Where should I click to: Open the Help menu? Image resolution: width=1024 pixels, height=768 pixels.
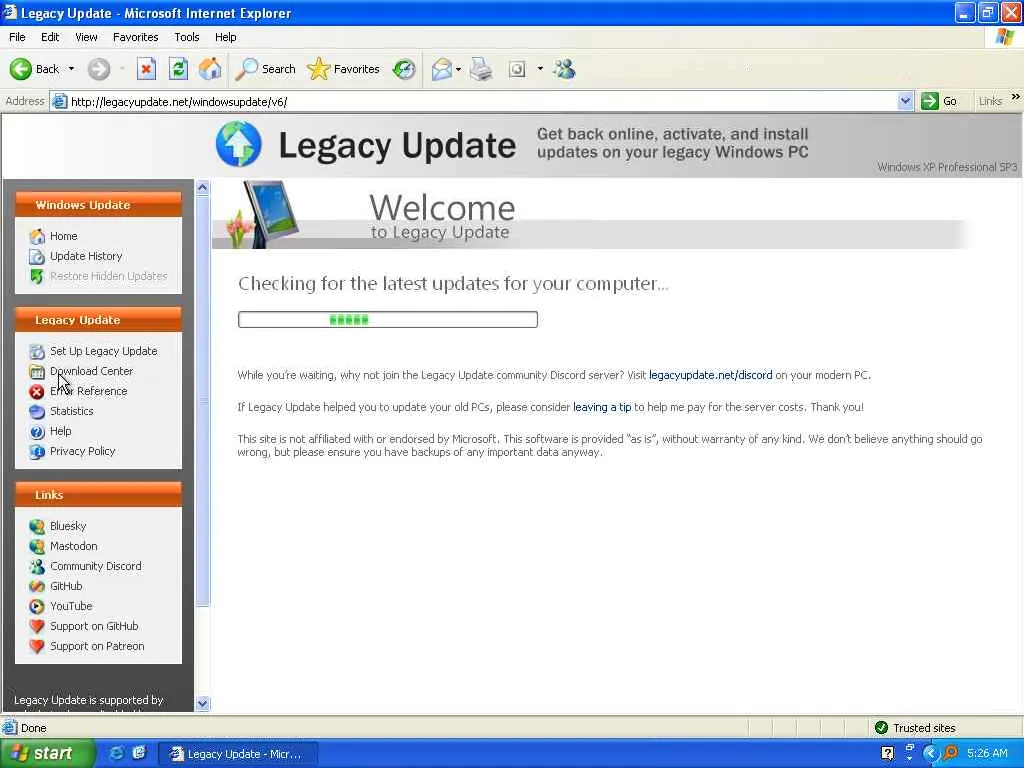pyautogui.click(x=225, y=37)
